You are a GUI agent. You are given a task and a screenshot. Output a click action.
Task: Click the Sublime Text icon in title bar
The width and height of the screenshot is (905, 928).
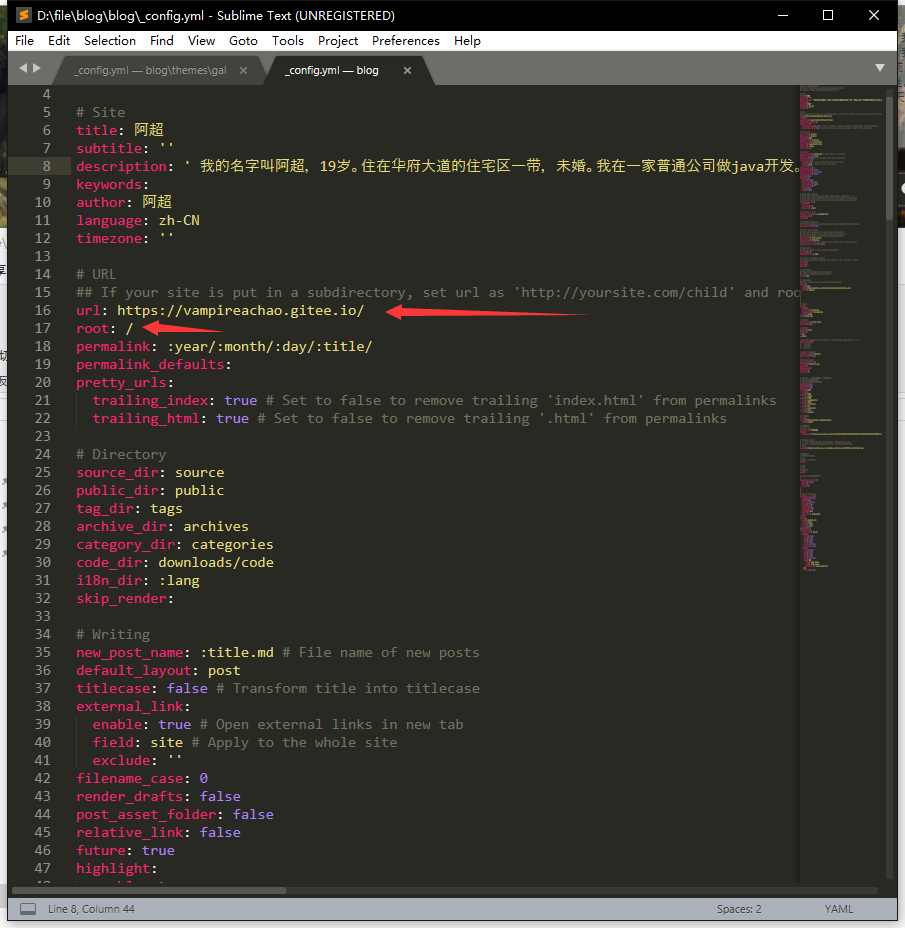[x=24, y=15]
